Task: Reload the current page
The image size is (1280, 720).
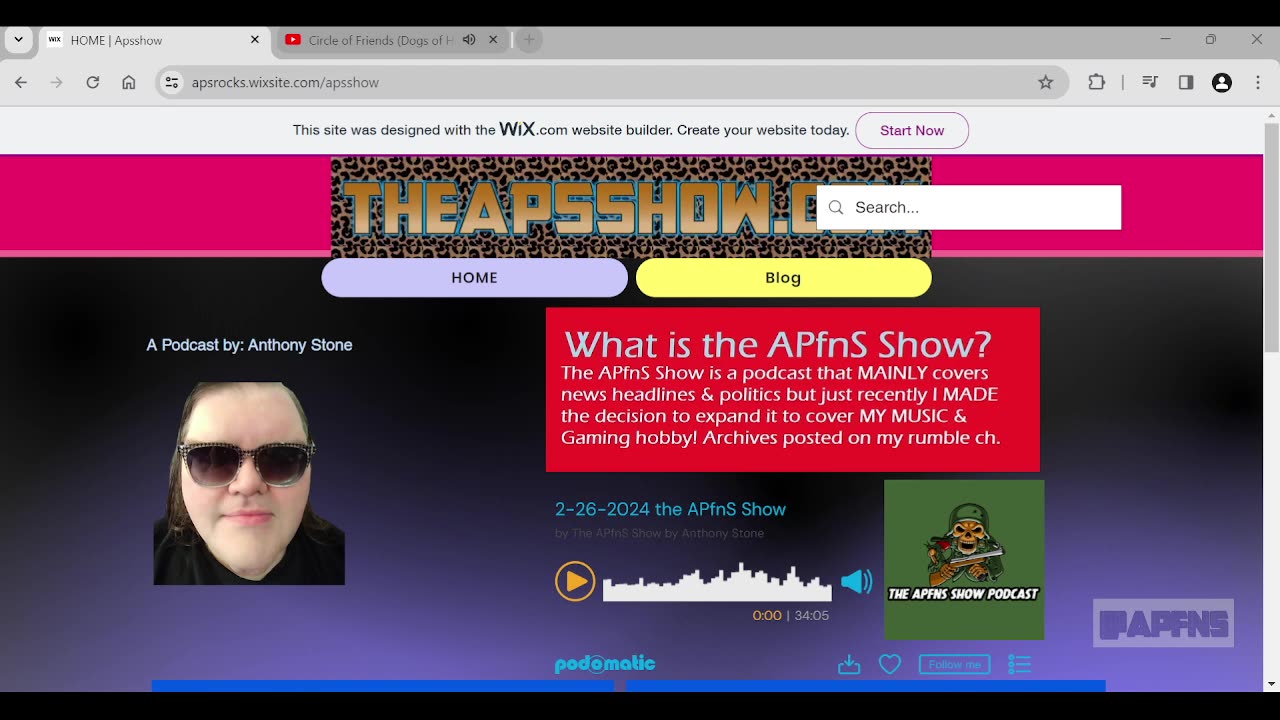Action: coord(92,82)
